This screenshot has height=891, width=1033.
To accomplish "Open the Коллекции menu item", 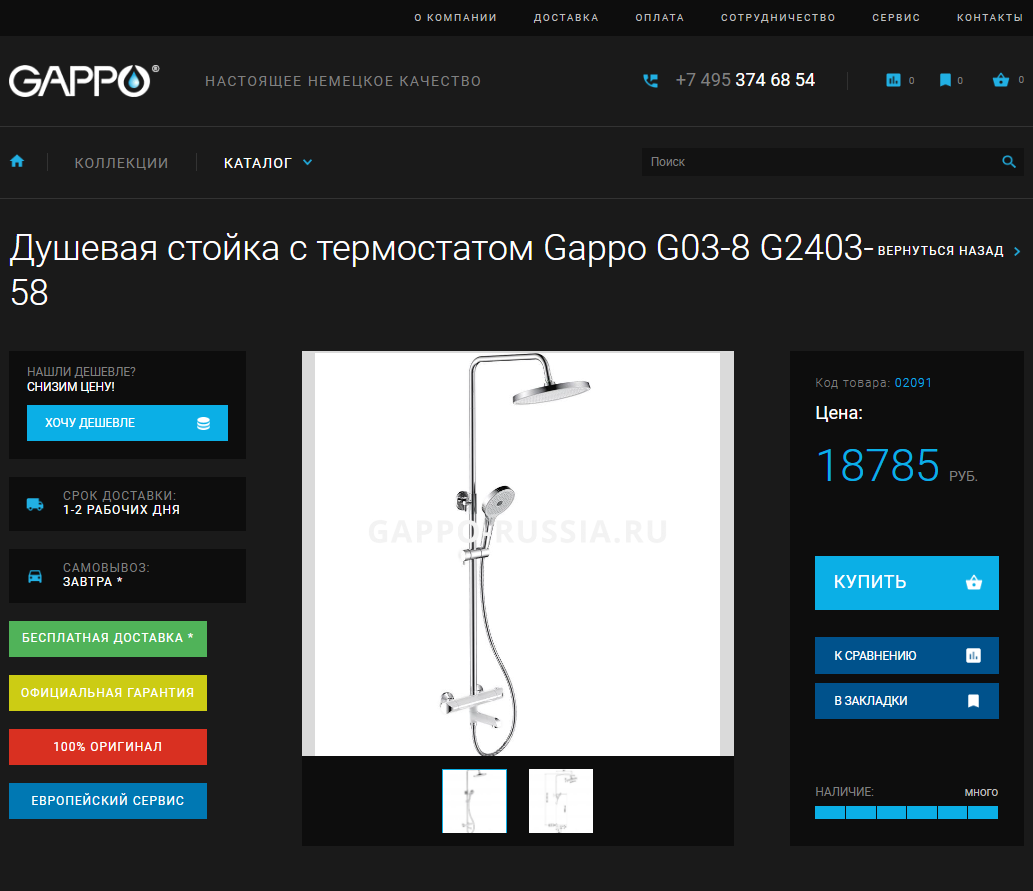I will coord(121,163).
